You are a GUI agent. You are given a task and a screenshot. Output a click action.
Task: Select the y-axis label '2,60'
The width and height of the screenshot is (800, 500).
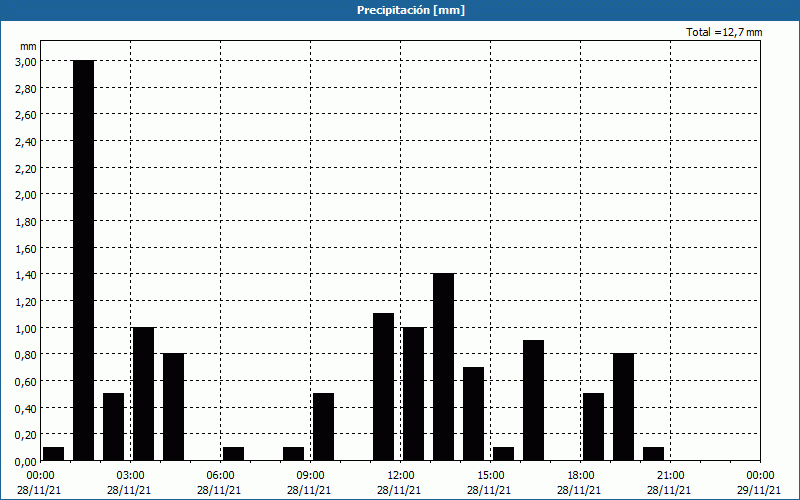[27, 115]
